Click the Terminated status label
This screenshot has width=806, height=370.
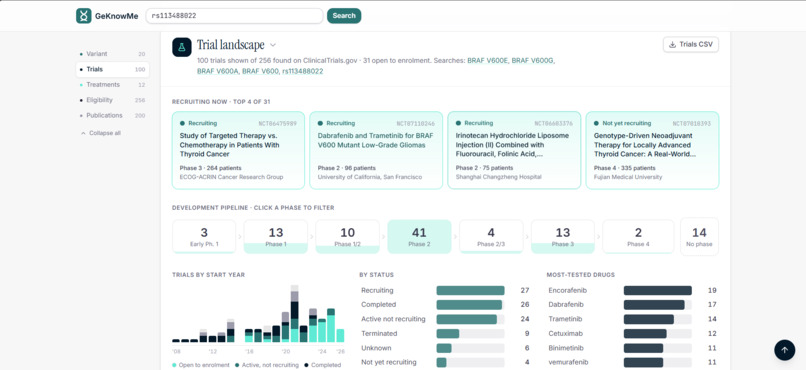(379, 334)
